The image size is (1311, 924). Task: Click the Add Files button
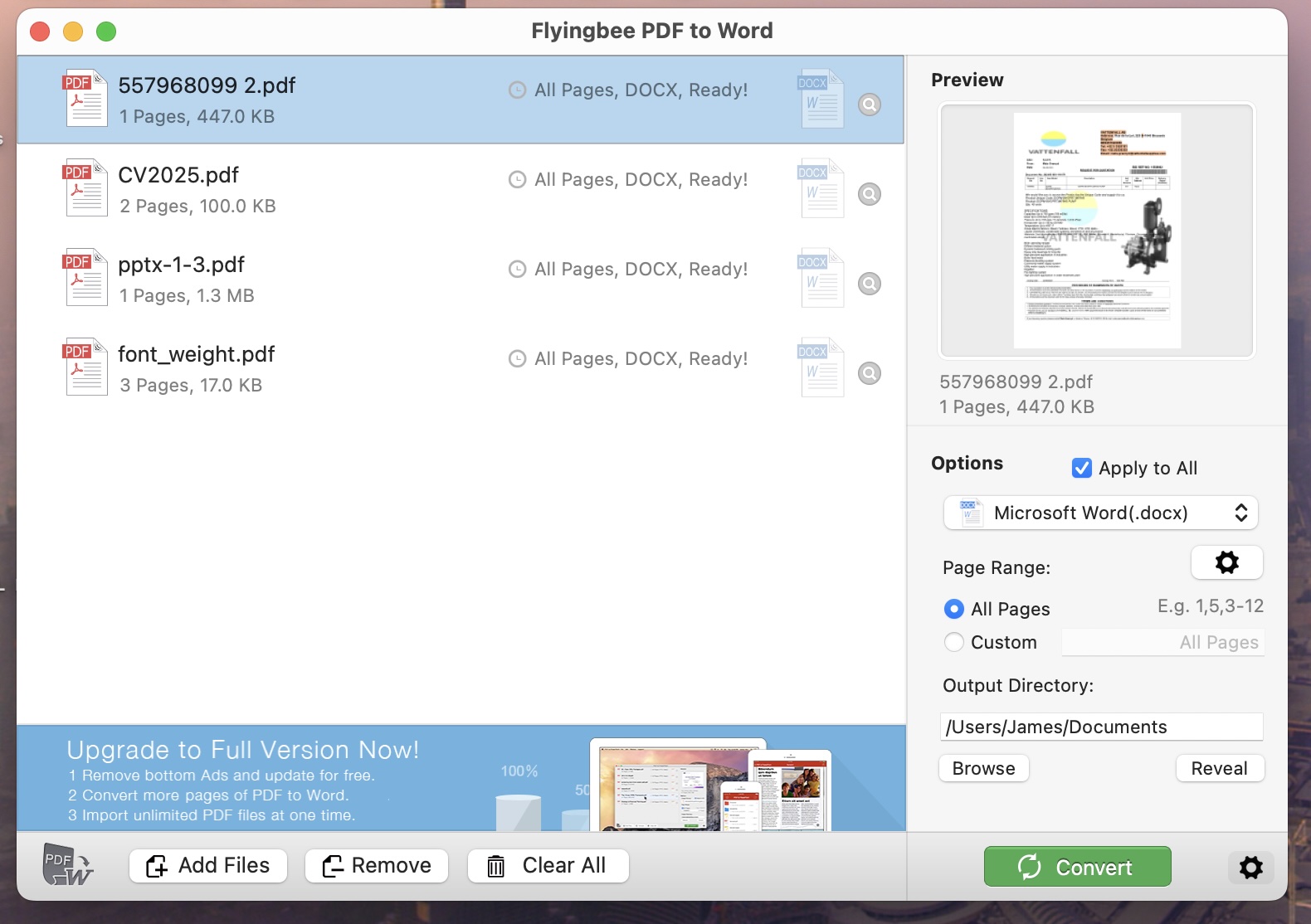click(208, 866)
